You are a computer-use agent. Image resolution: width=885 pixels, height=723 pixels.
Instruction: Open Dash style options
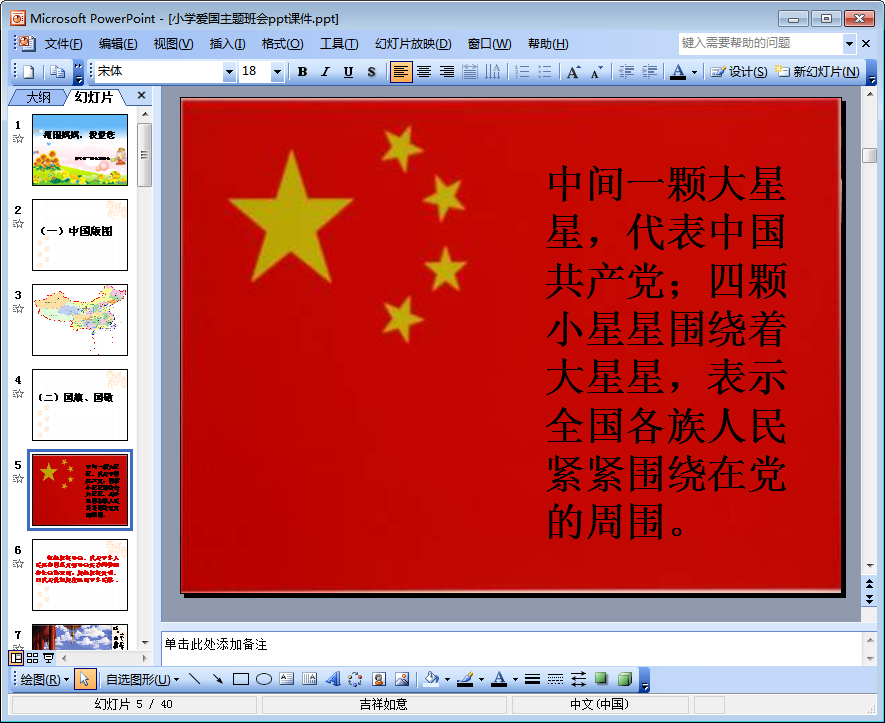coord(555,679)
